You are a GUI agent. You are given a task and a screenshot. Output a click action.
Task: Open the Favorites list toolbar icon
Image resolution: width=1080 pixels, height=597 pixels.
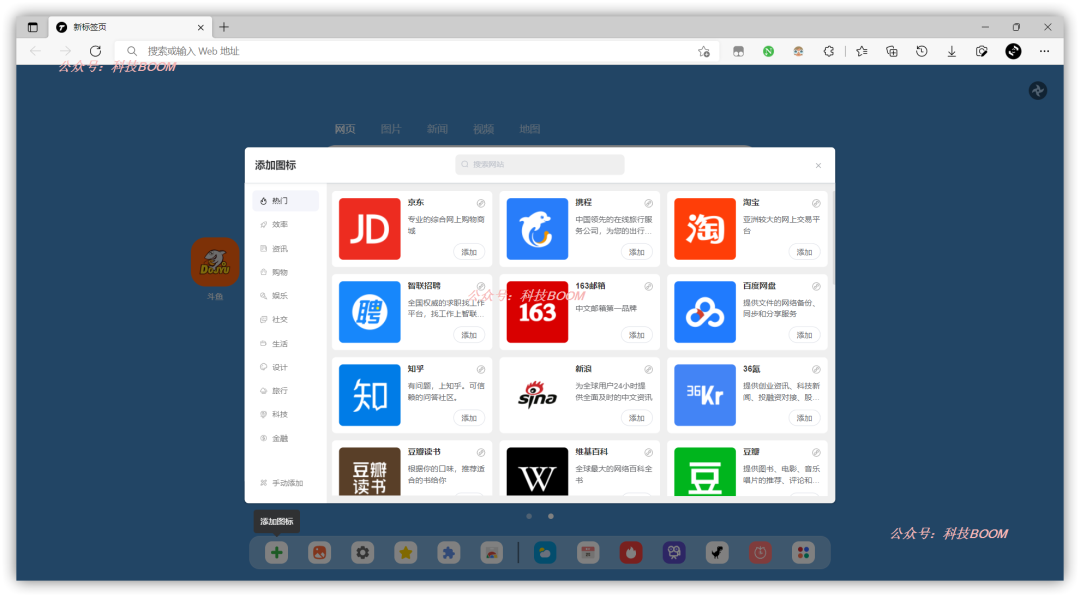tap(862, 52)
